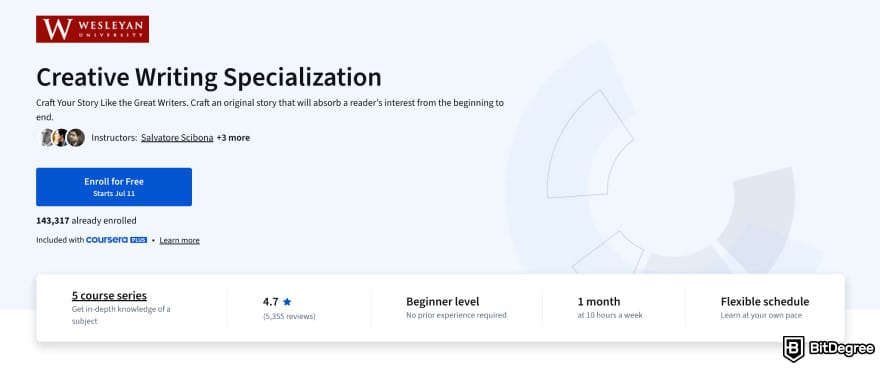Screen dimensions: 880x368
Task: Click the second instructor avatar
Action: 60,137
